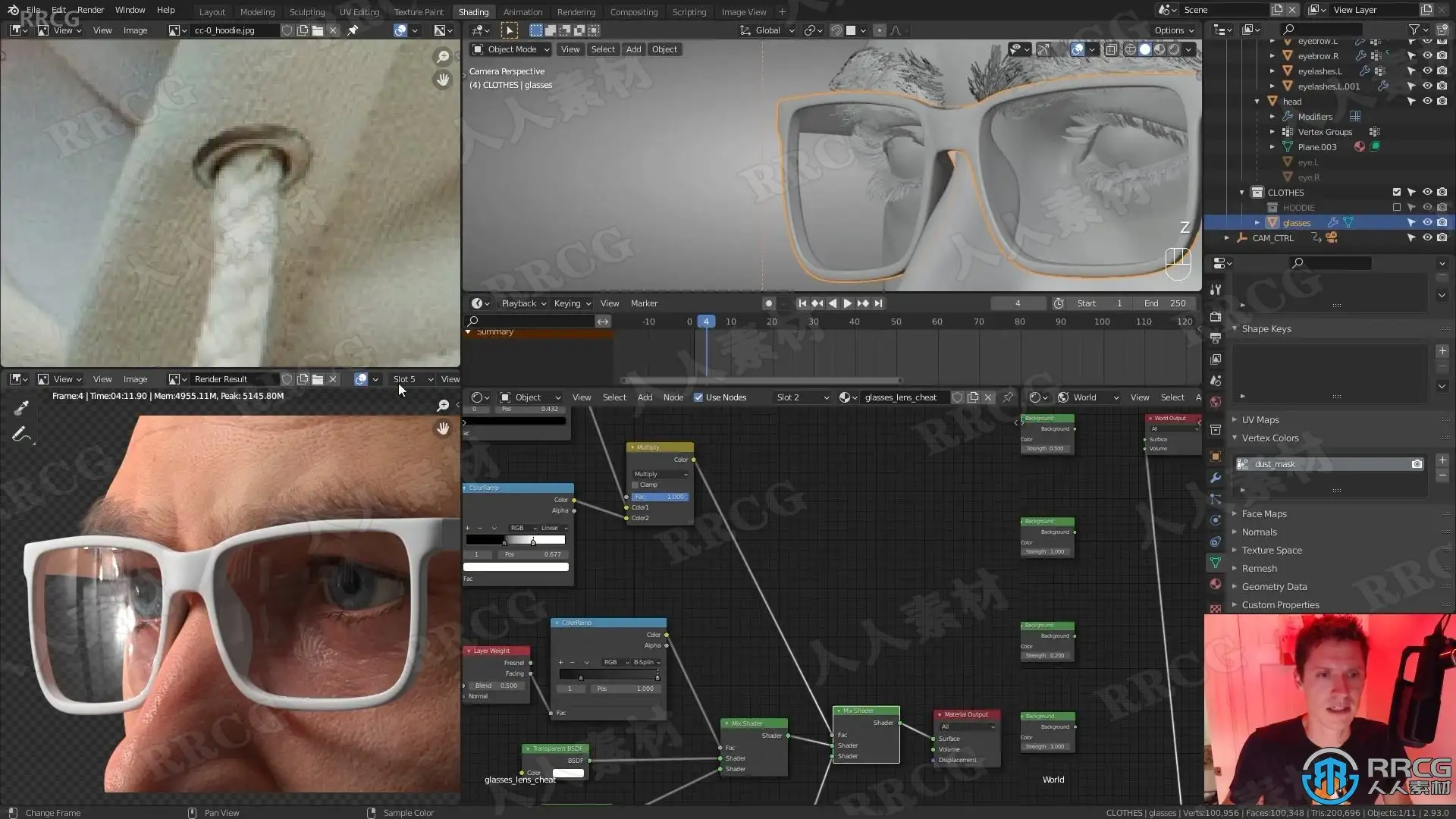Open the Object Mode dropdown

tap(511, 49)
